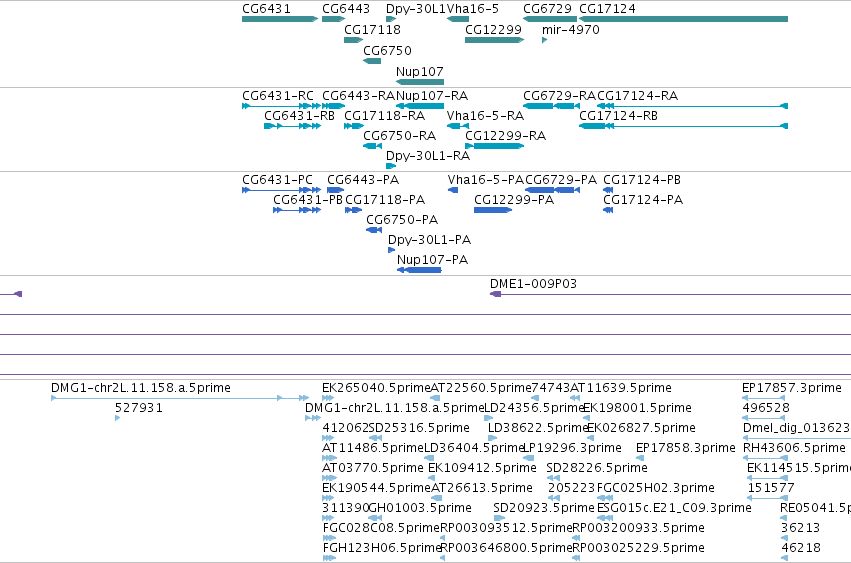
Task: Open the Nup107 gene label
Action: [420, 72]
